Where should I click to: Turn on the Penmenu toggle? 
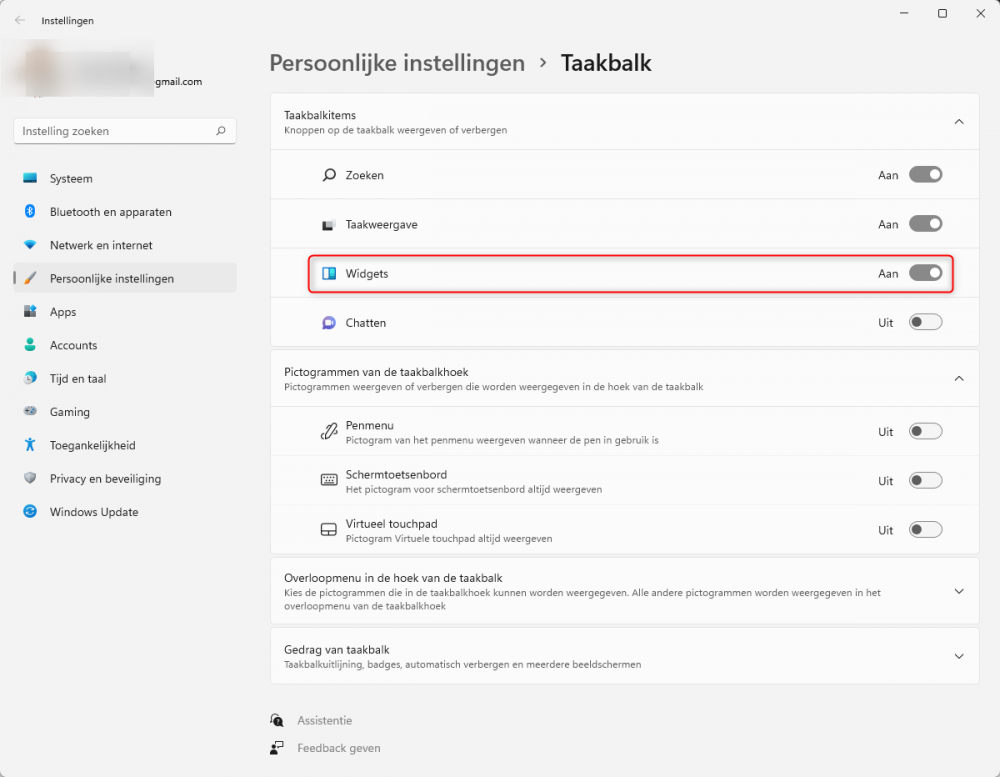click(925, 431)
